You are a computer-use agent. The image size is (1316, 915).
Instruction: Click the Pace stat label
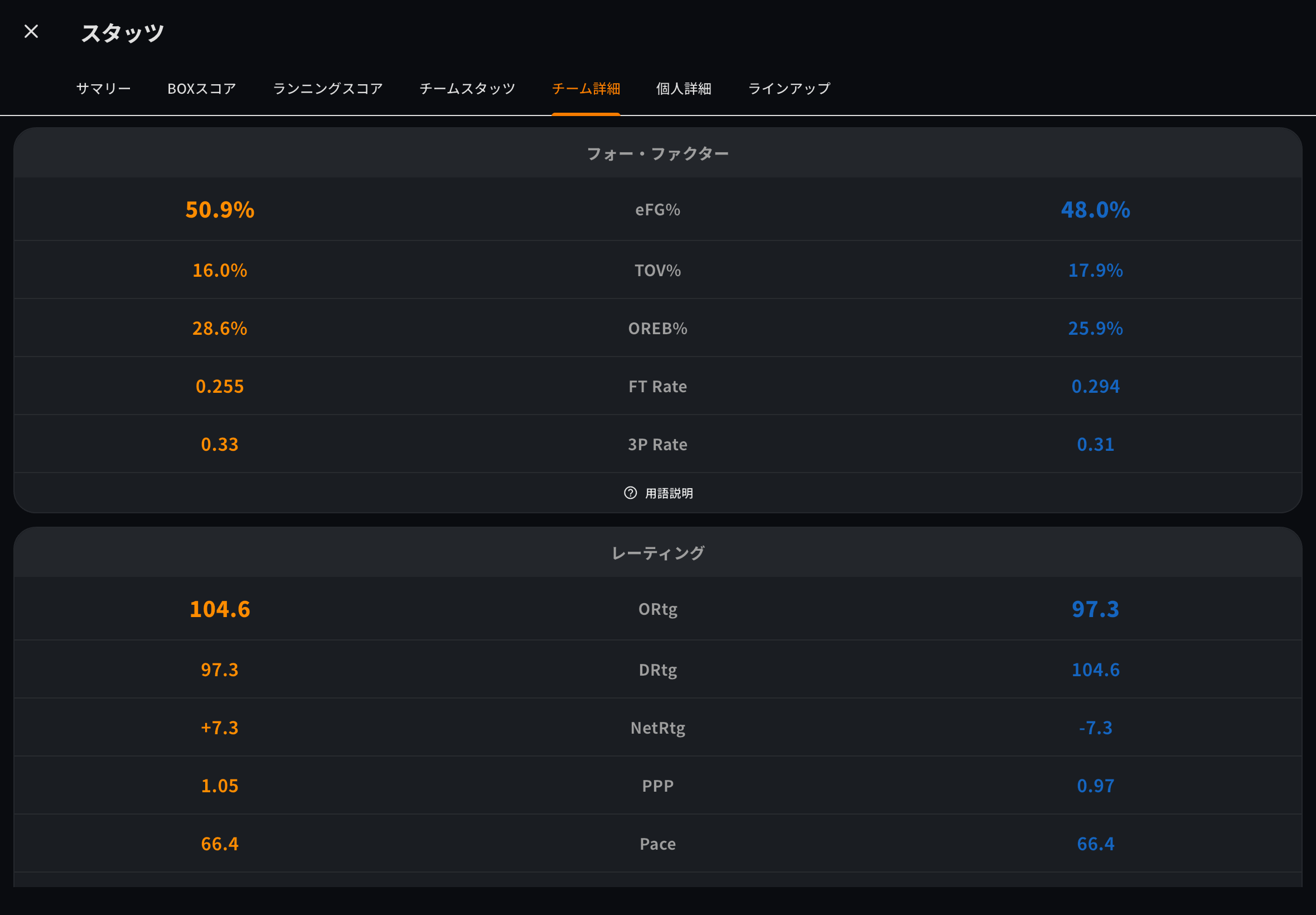pos(657,844)
